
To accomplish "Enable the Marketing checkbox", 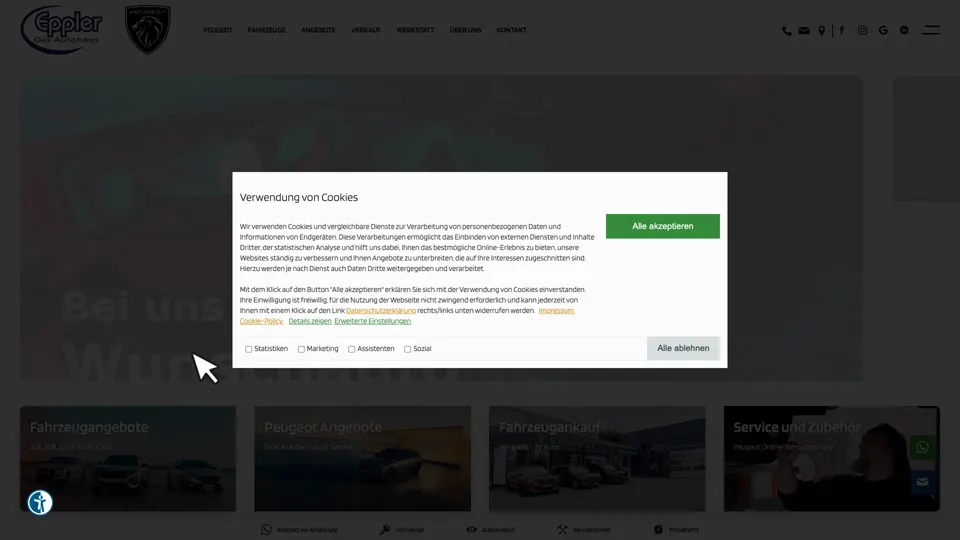I will click(x=301, y=349).
